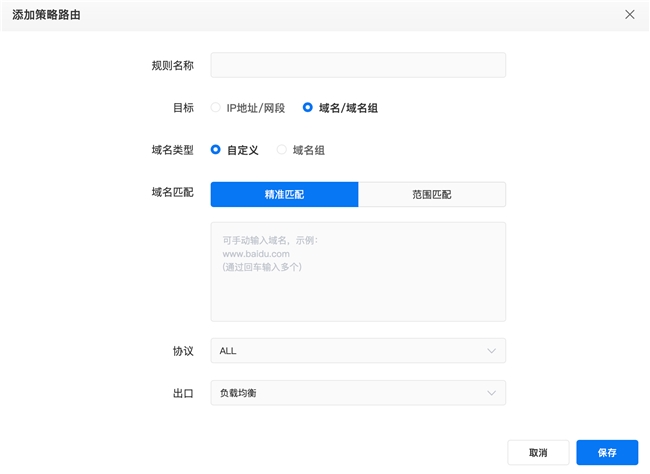Focus the domain name entry text area
Screen dimensions: 650x474
(357, 271)
